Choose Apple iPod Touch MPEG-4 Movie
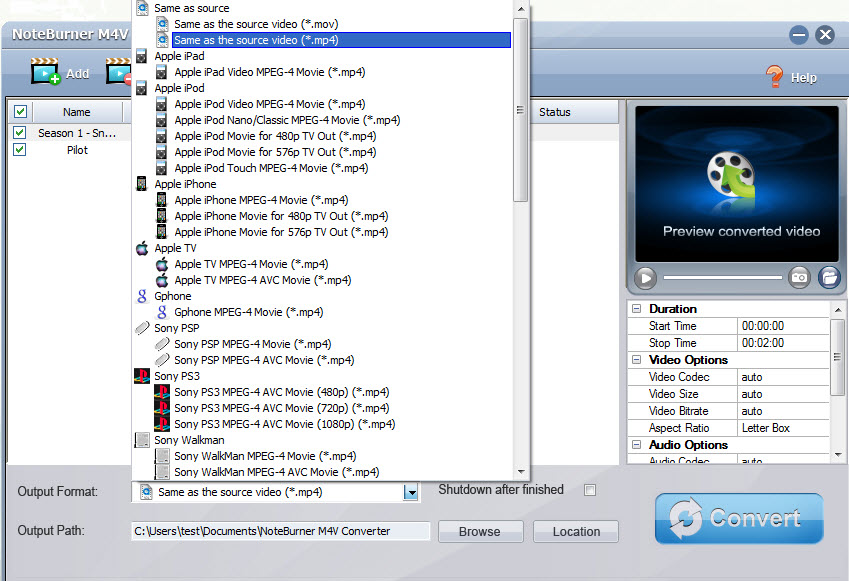The image size is (849, 581). tap(271, 168)
